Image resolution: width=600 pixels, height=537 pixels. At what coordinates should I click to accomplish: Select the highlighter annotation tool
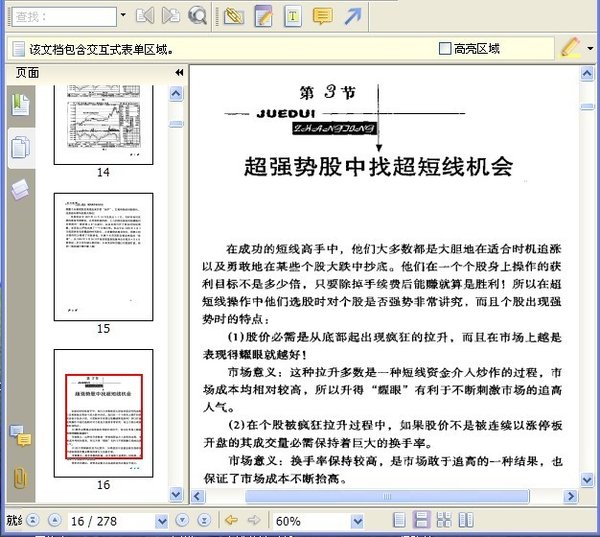click(233, 16)
